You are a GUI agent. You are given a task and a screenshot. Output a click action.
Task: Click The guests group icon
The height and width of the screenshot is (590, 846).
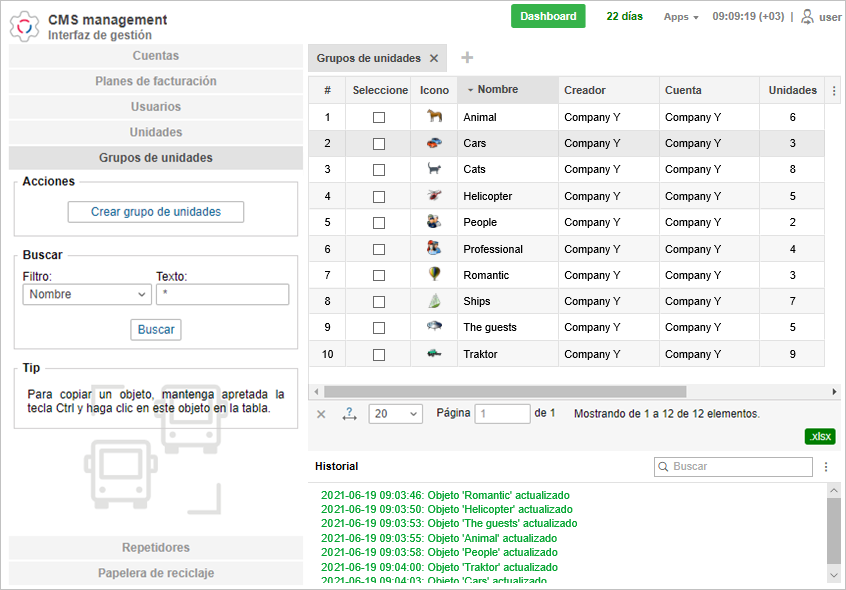tap(434, 326)
